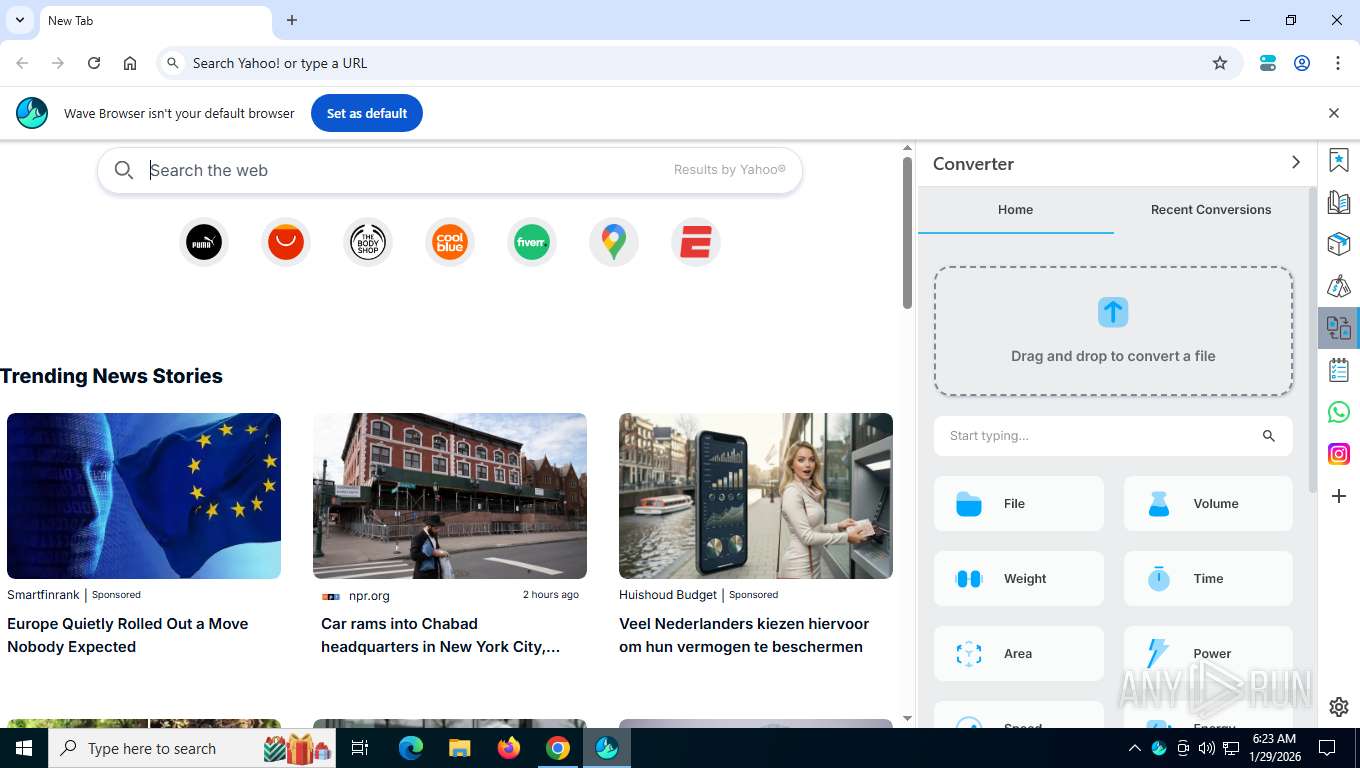1360x768 pixels.
Task: Show hidden system tray icons
Action: point(1135,748)
